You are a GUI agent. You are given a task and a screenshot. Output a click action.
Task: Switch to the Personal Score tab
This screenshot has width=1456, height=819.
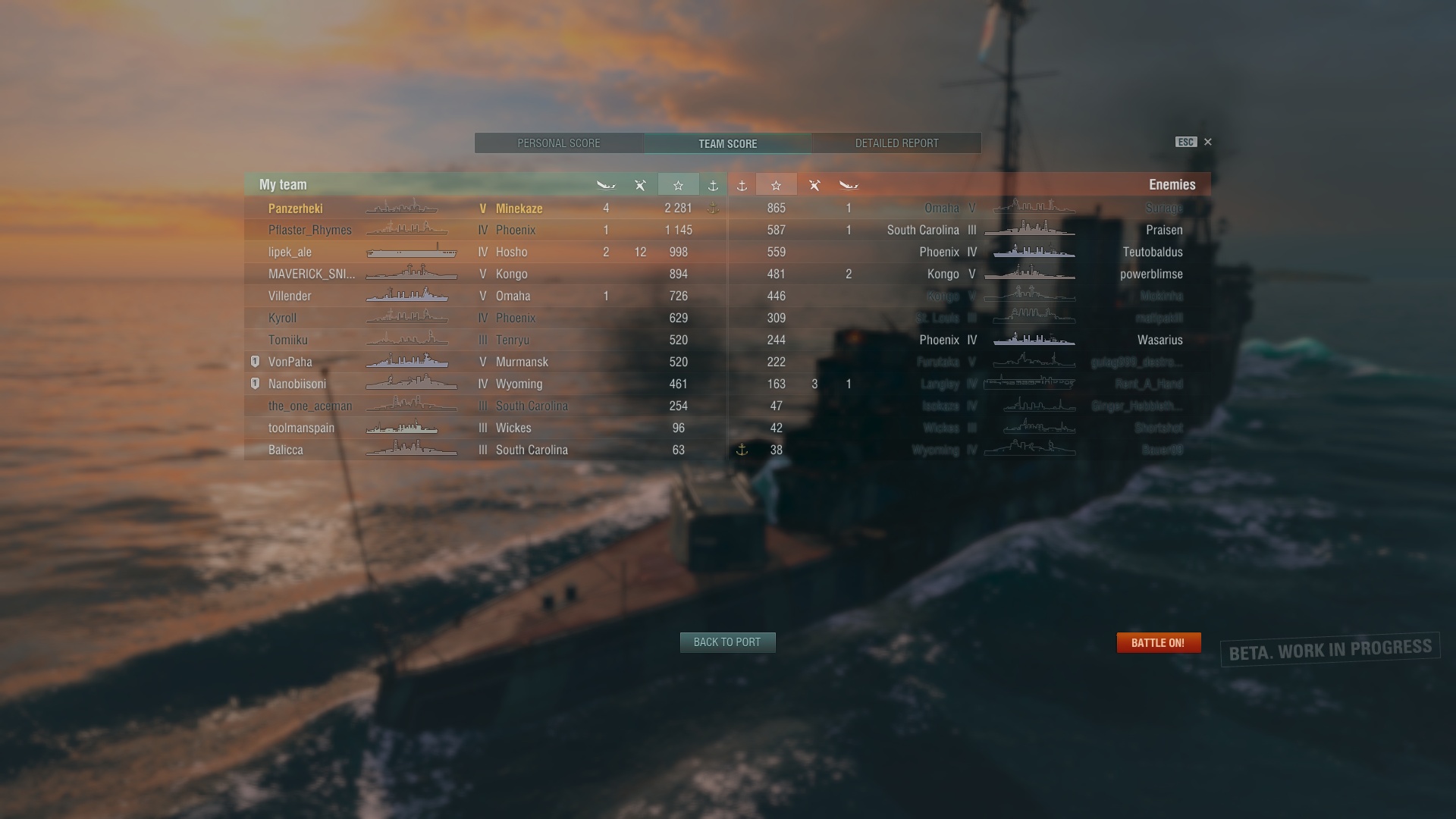559,143
